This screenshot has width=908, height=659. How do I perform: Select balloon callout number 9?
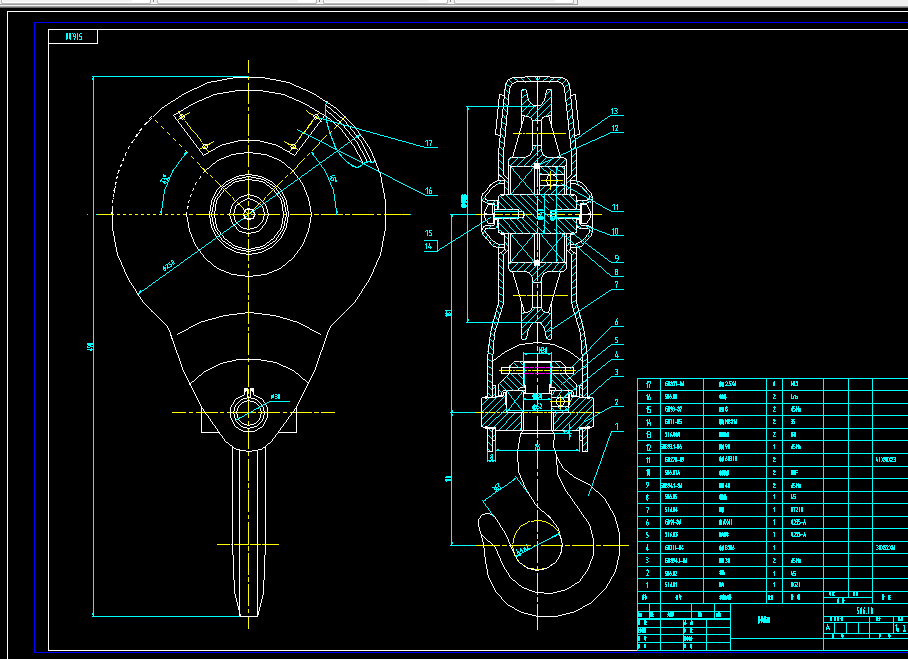click(617, 258)
